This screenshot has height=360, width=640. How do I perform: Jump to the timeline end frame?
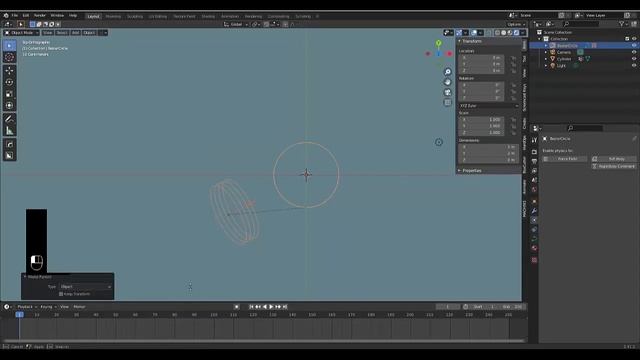click(x=285, y=307)
